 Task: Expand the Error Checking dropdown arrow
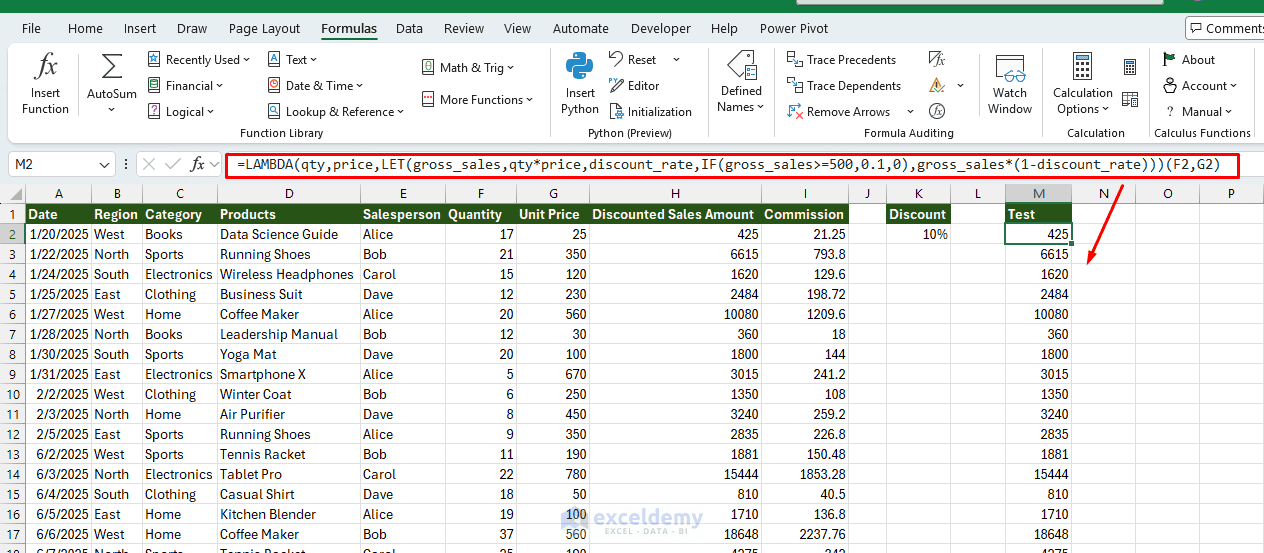961,86
